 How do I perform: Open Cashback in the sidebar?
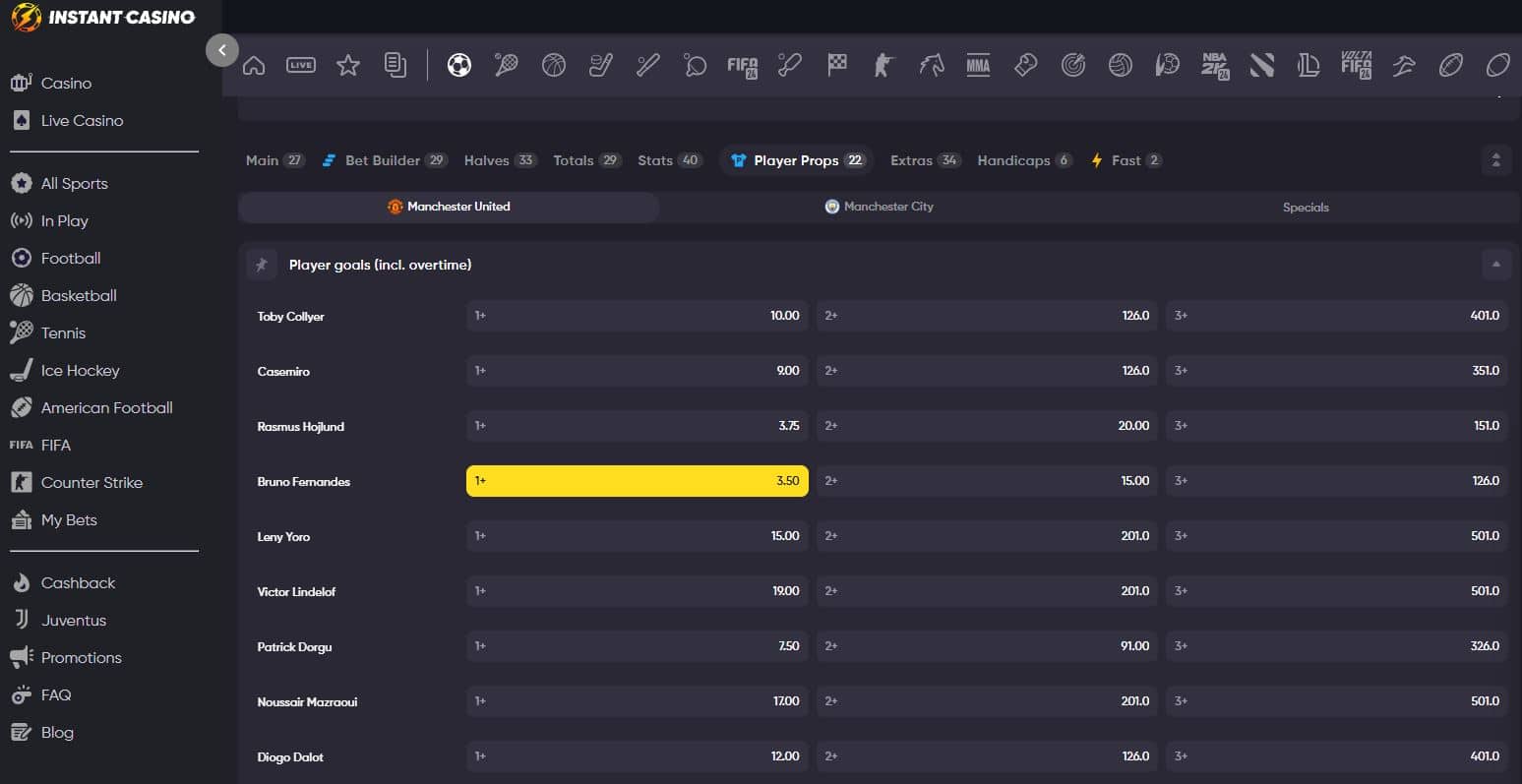[78, 583]
